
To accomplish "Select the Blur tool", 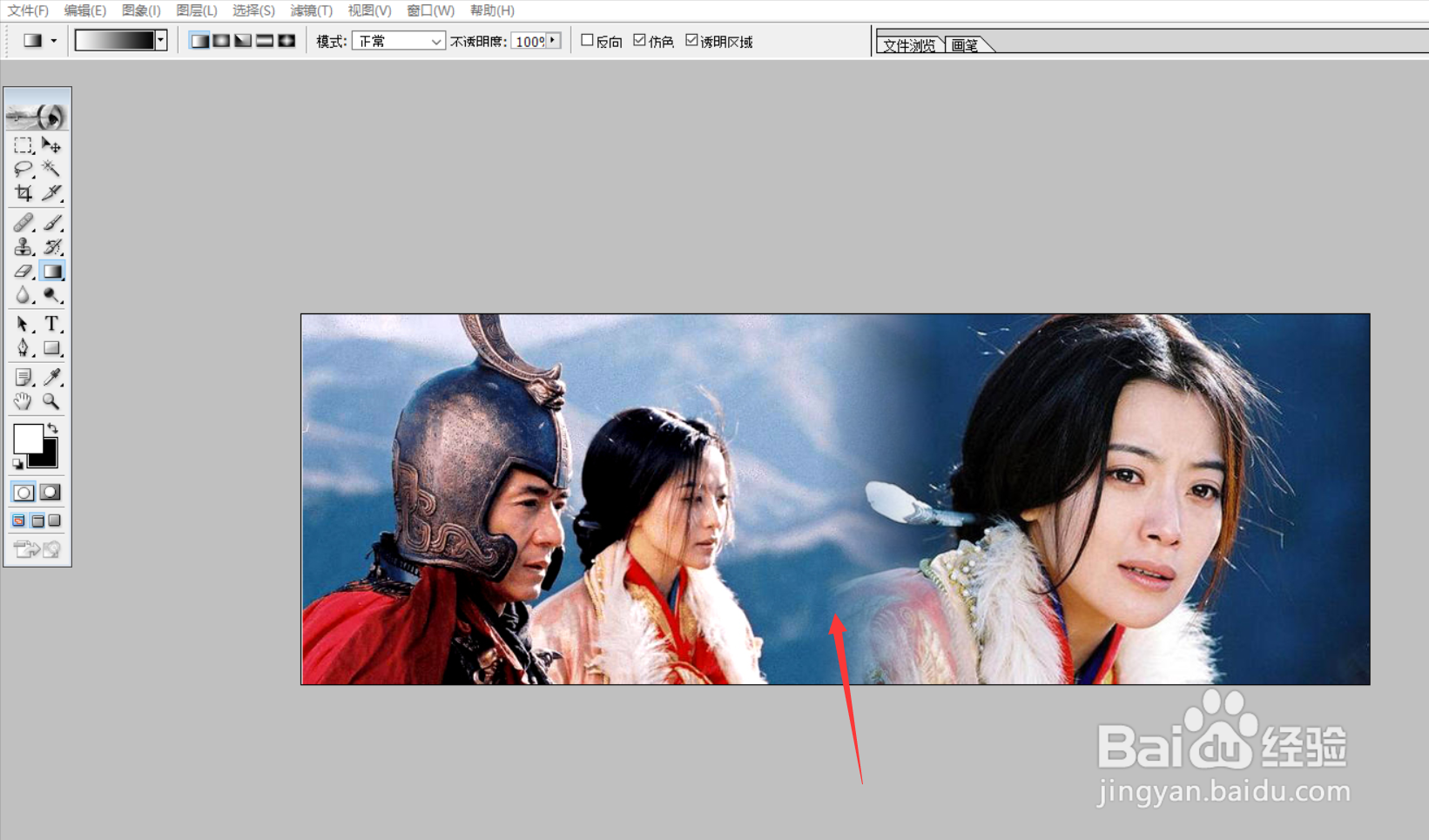I will point(24,296).
